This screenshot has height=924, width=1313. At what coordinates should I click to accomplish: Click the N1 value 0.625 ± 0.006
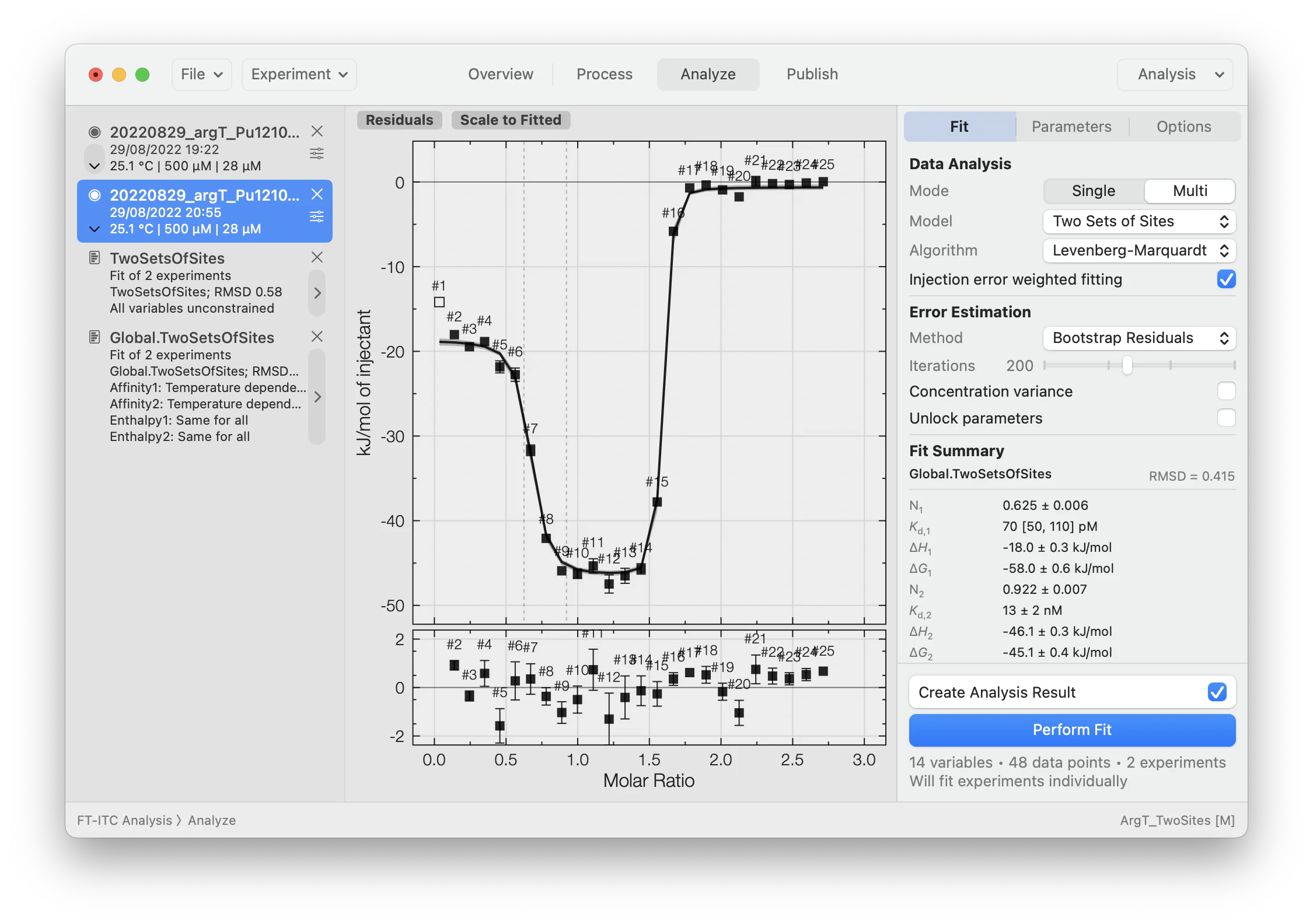pos(1045,506)
